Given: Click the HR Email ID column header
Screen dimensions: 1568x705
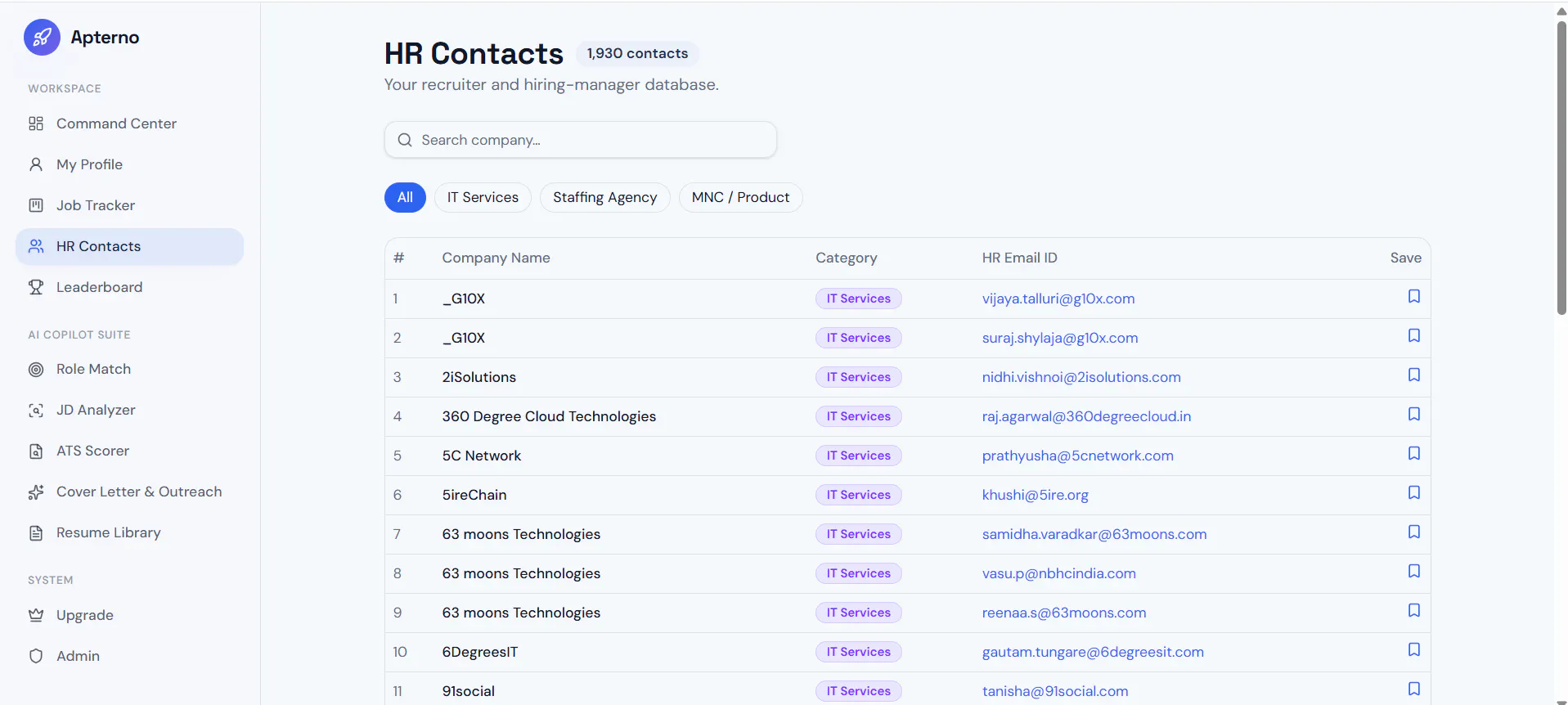Looking at the screenshot, I should [1020, 258].
